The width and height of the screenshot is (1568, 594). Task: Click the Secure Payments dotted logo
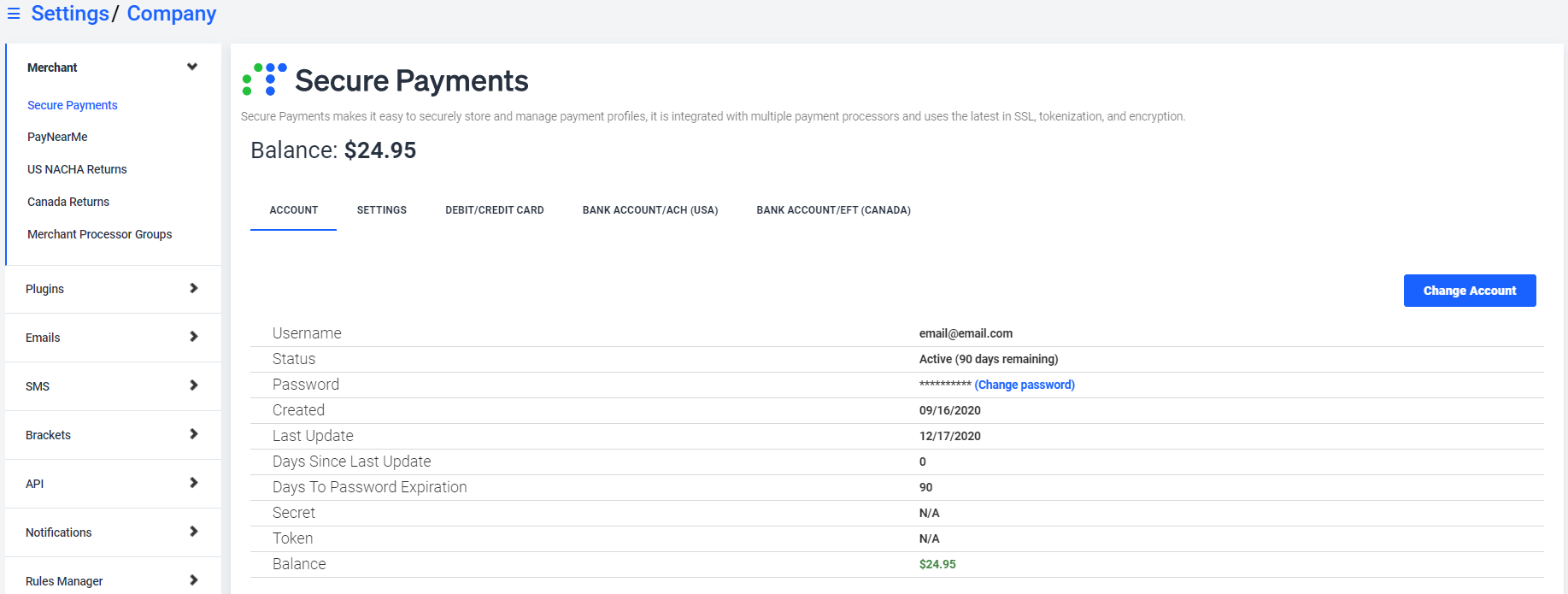click(265, 79)
